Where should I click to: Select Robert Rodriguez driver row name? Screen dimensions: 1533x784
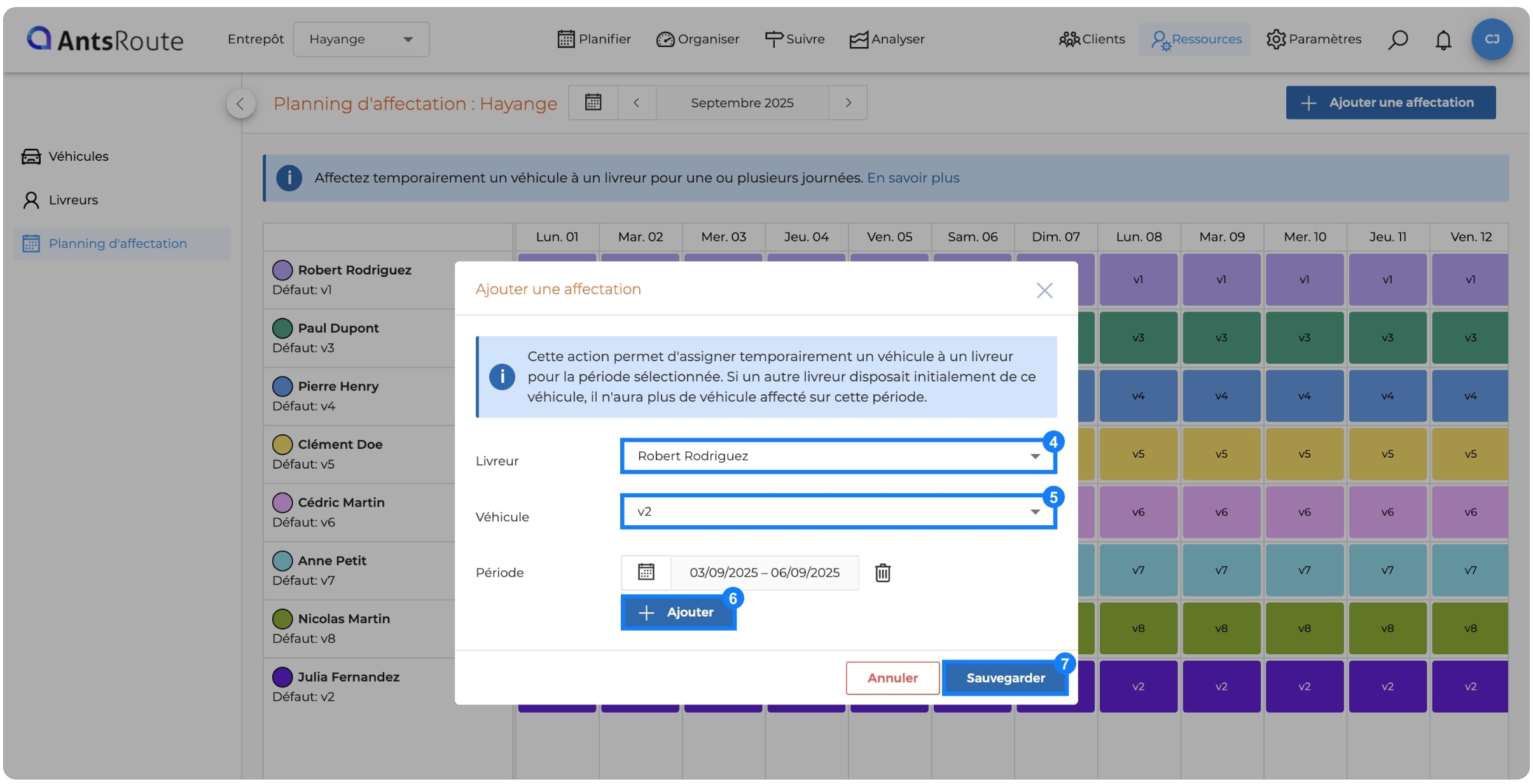click(x=355, y=270)
